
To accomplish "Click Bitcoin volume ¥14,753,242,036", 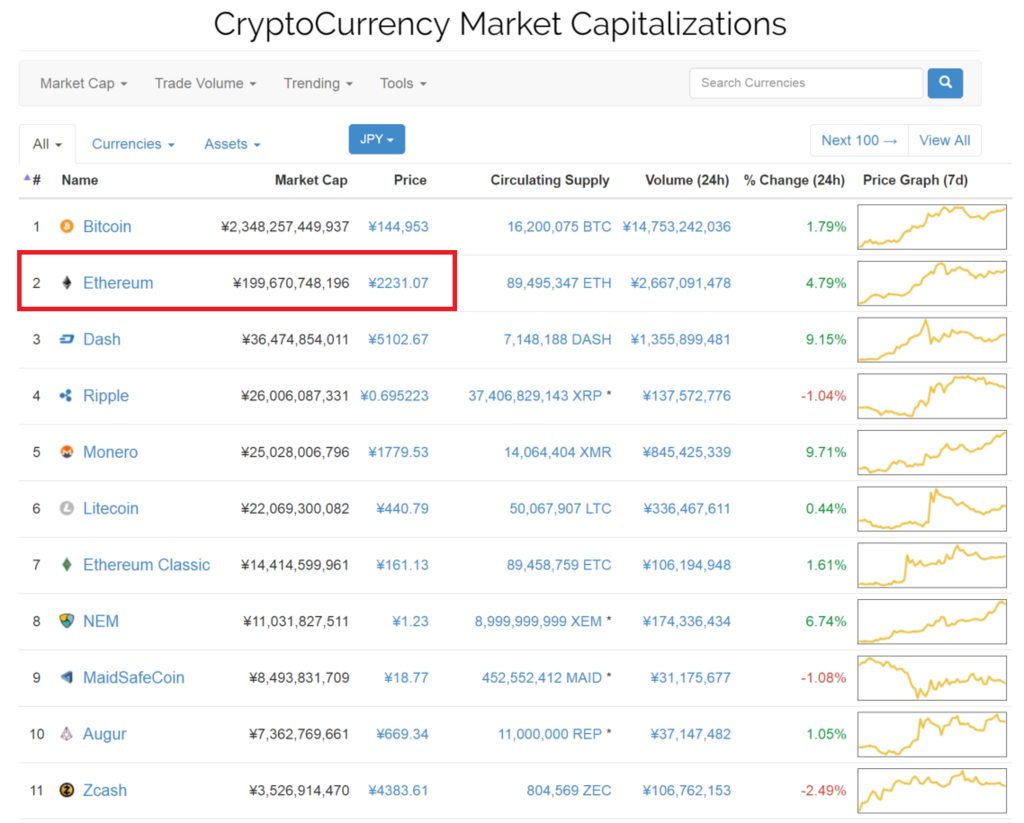I will tap(677, 227).
